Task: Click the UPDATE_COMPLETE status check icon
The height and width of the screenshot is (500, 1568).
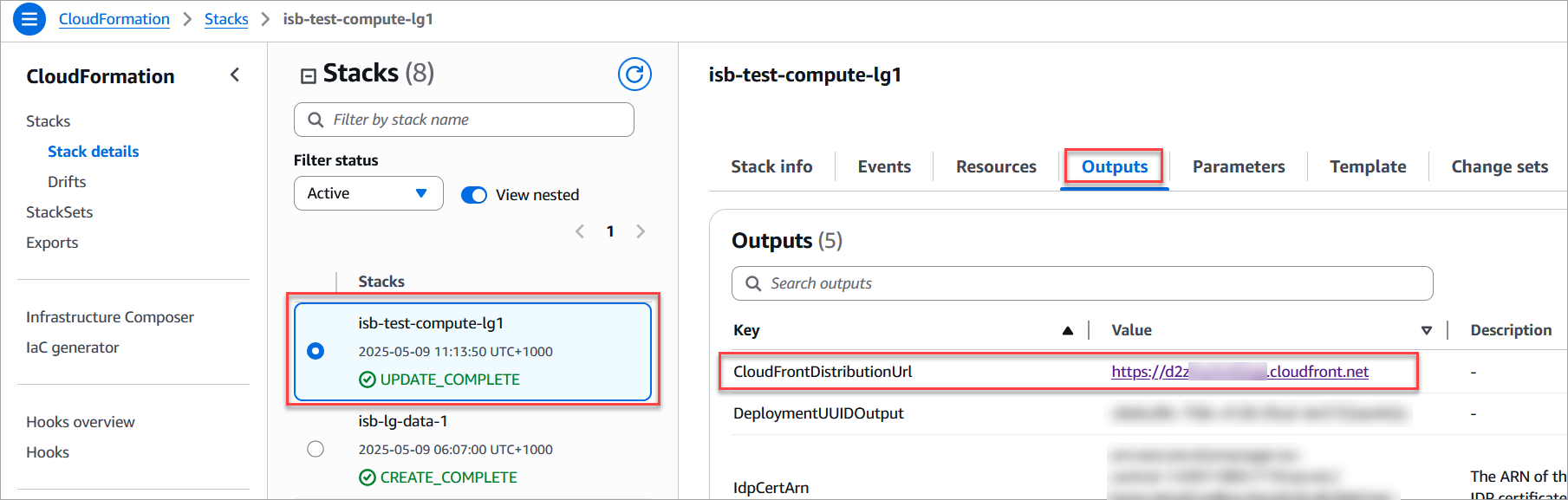Action: pyautogui.click(x=368, y=380)
